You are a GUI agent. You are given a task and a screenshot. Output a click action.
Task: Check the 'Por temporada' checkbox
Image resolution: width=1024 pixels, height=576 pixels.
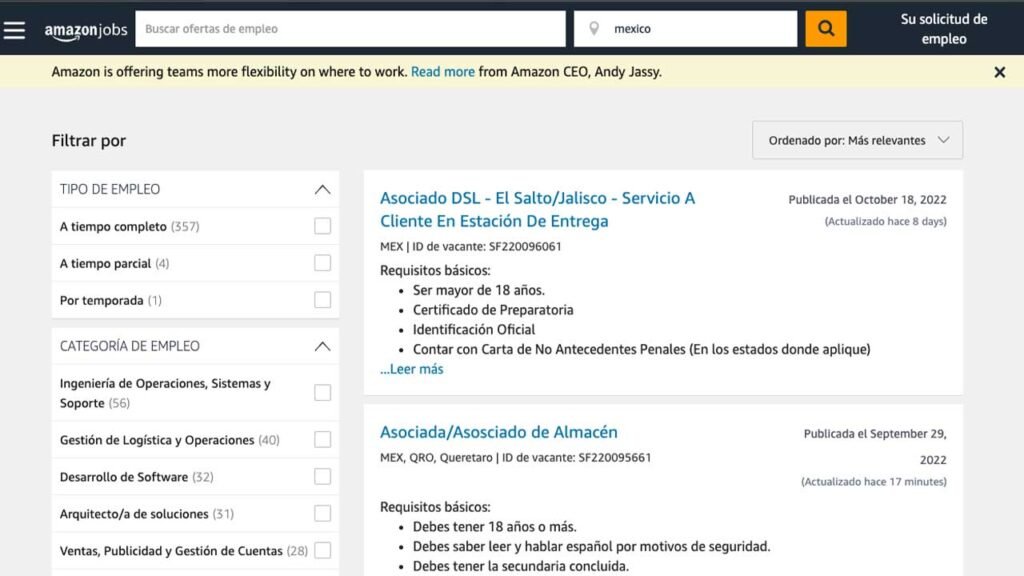coord(323,300)
